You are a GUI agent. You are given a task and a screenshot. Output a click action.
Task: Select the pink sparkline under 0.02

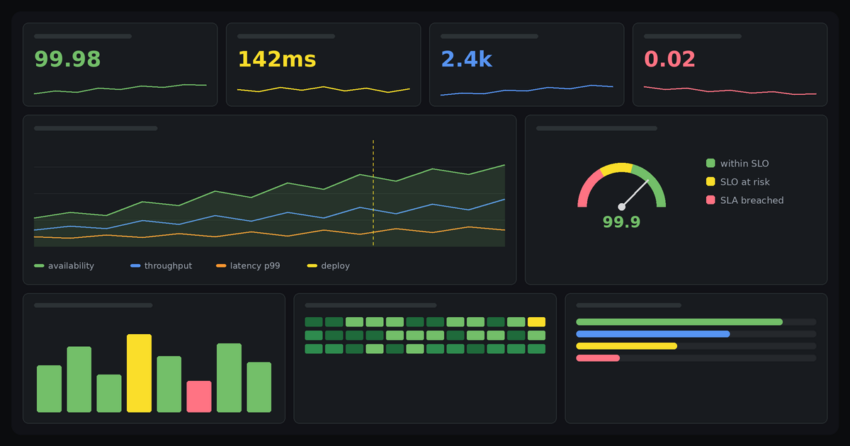click(x=730, y=91)
